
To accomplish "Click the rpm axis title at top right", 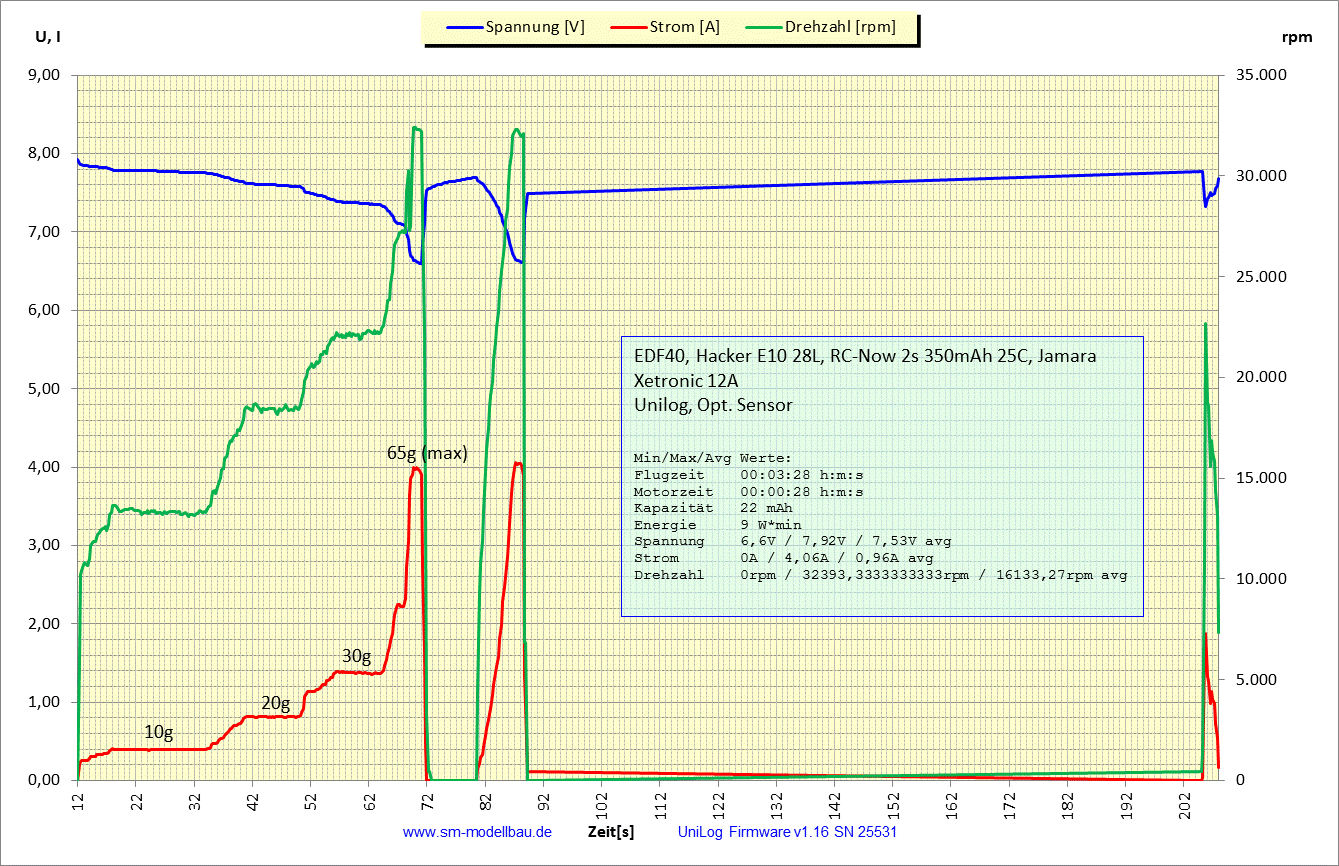I will point(1296,37).
